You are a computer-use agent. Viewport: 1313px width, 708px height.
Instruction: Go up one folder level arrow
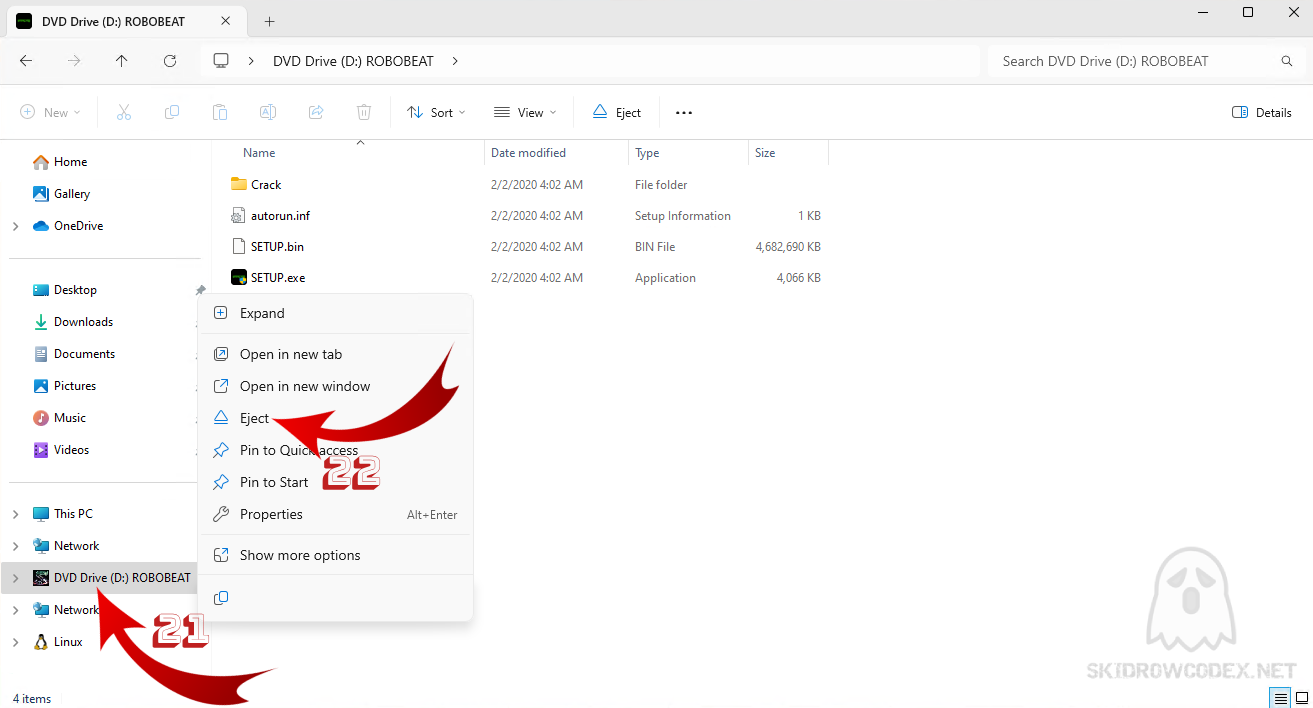(122, 61)
